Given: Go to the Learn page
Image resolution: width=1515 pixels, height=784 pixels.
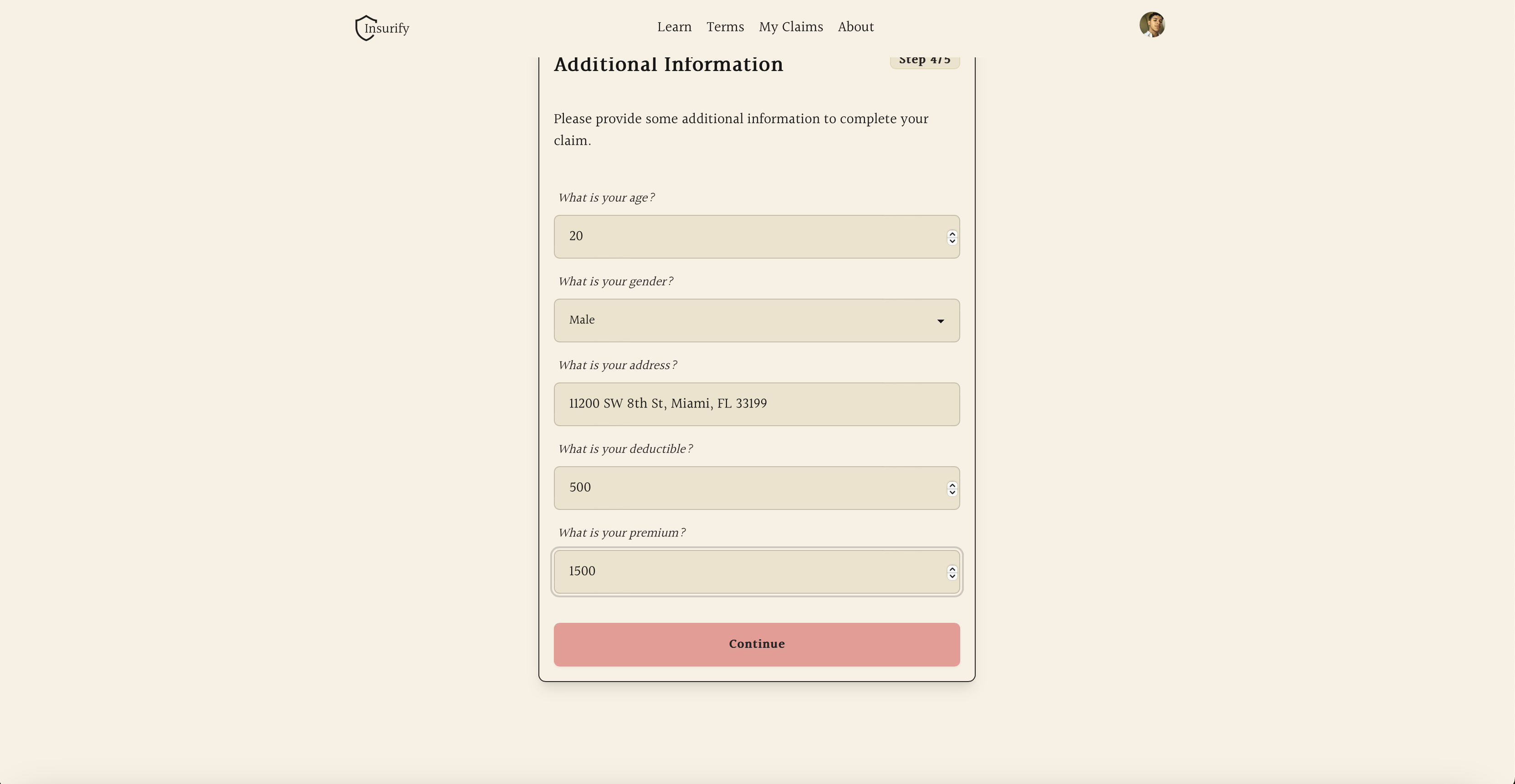Looking at the screenshot, I should point(674,27).
